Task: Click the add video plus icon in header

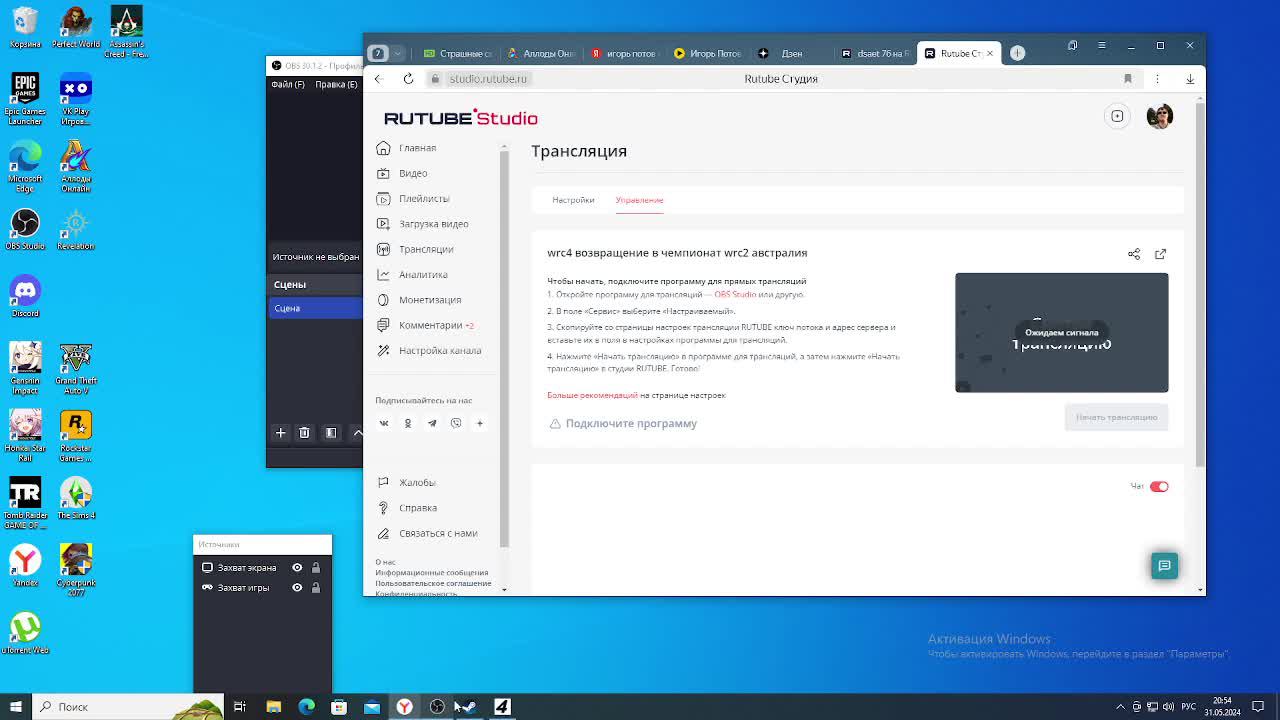Action: pyautogui.click(x=1117, y=116)
